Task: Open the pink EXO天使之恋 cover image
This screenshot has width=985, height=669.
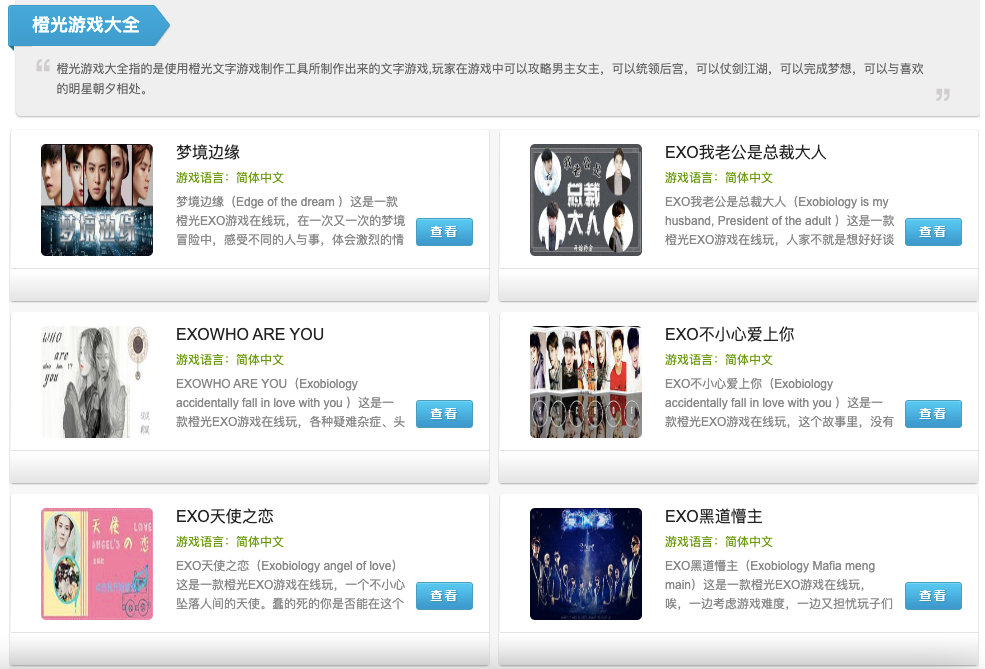Action: (x=97, y=564)
